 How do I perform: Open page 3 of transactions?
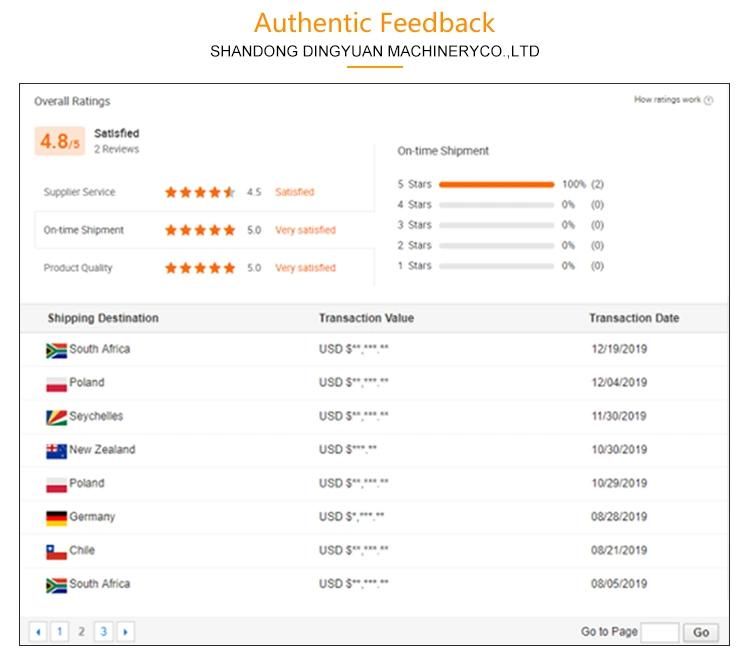pyautogui.click(x=103, y=632)
